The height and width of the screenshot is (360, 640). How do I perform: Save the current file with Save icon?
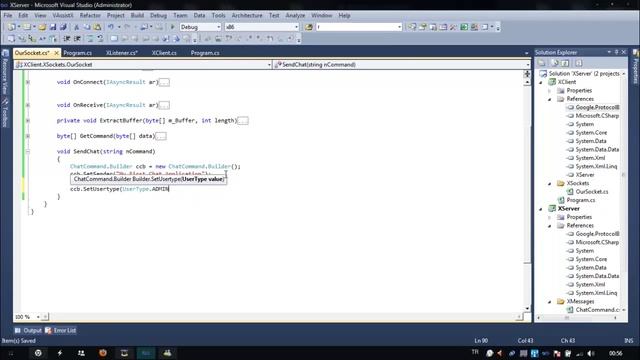click(53, 27)
